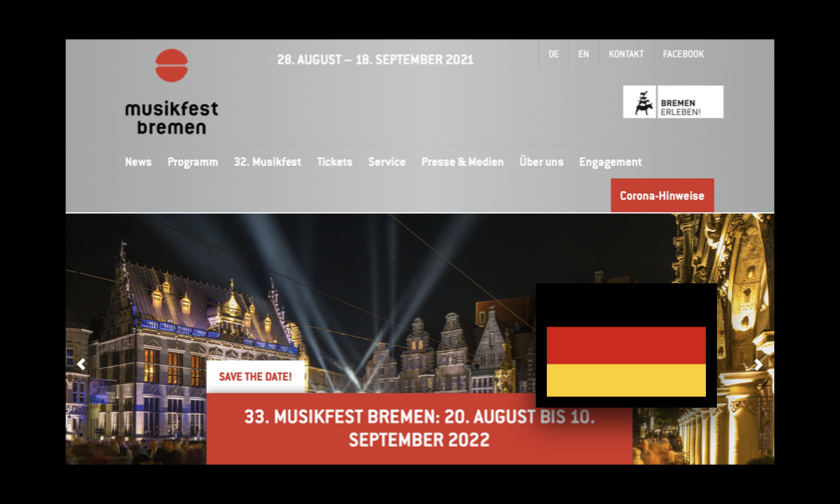Open the Facebook link
The width and height of the screenshot is (840, 504).
684,54
